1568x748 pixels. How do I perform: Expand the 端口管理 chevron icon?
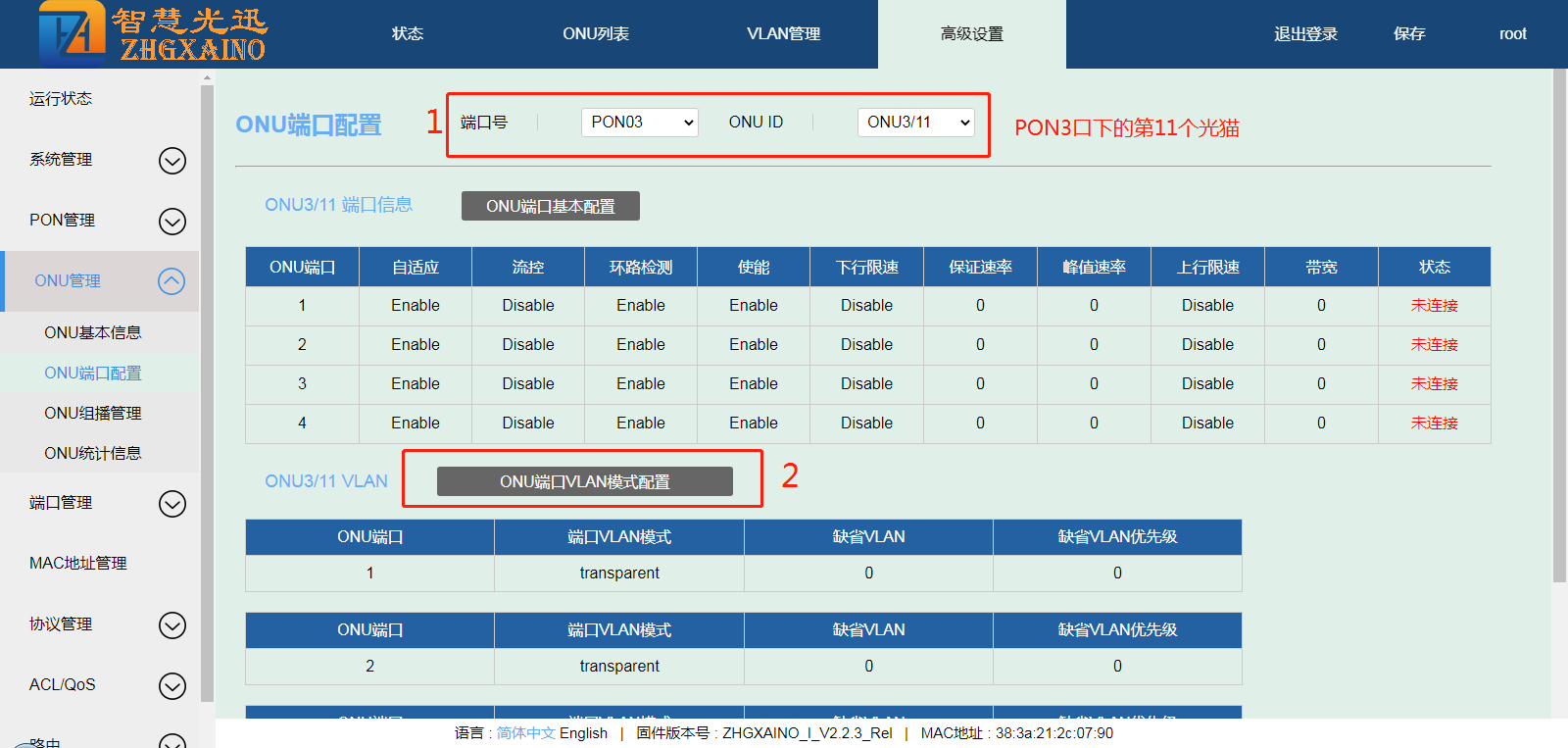pos(172,504)
